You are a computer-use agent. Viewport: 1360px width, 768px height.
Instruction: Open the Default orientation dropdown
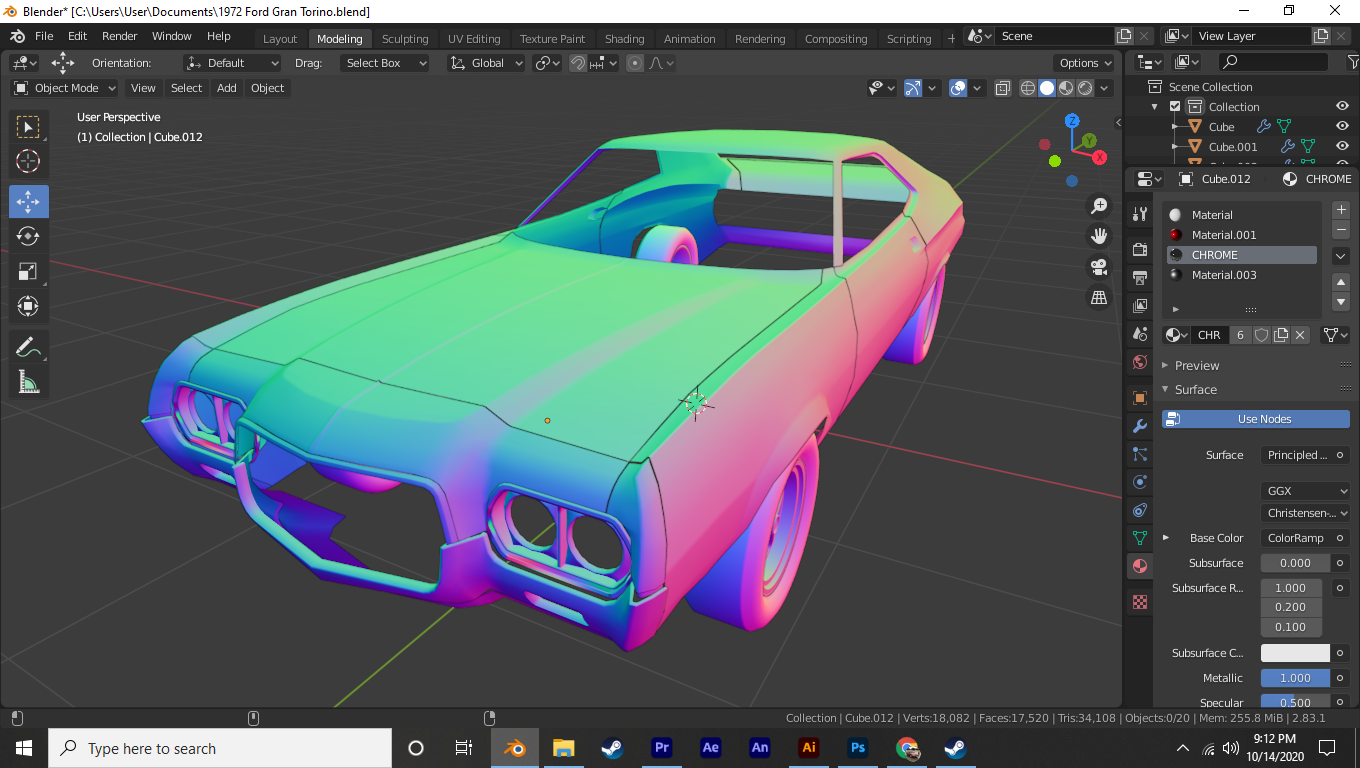[232, 63]
